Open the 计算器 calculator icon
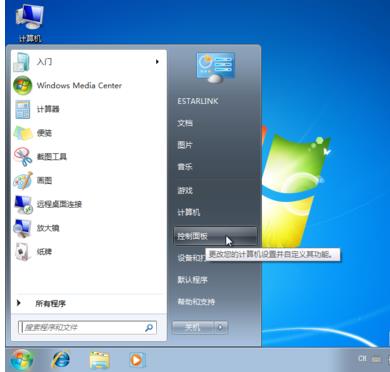Viewport: 390px width, 372px height. [x=23, y=109]
